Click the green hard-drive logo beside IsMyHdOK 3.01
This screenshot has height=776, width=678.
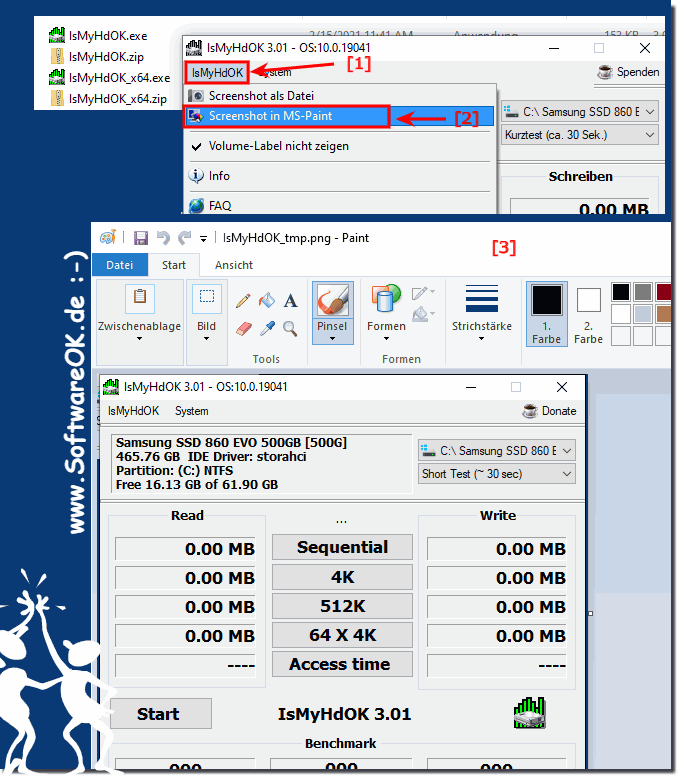530,713
